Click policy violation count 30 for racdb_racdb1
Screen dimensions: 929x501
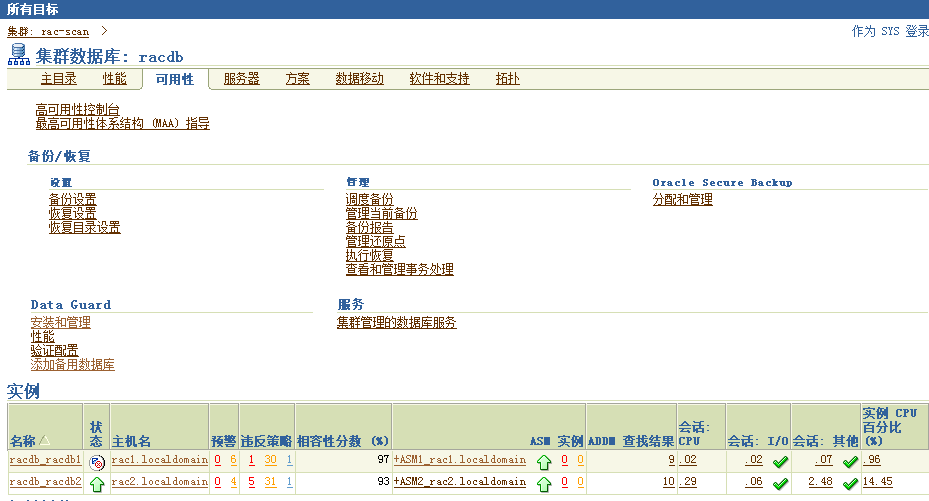pos(271,460)
